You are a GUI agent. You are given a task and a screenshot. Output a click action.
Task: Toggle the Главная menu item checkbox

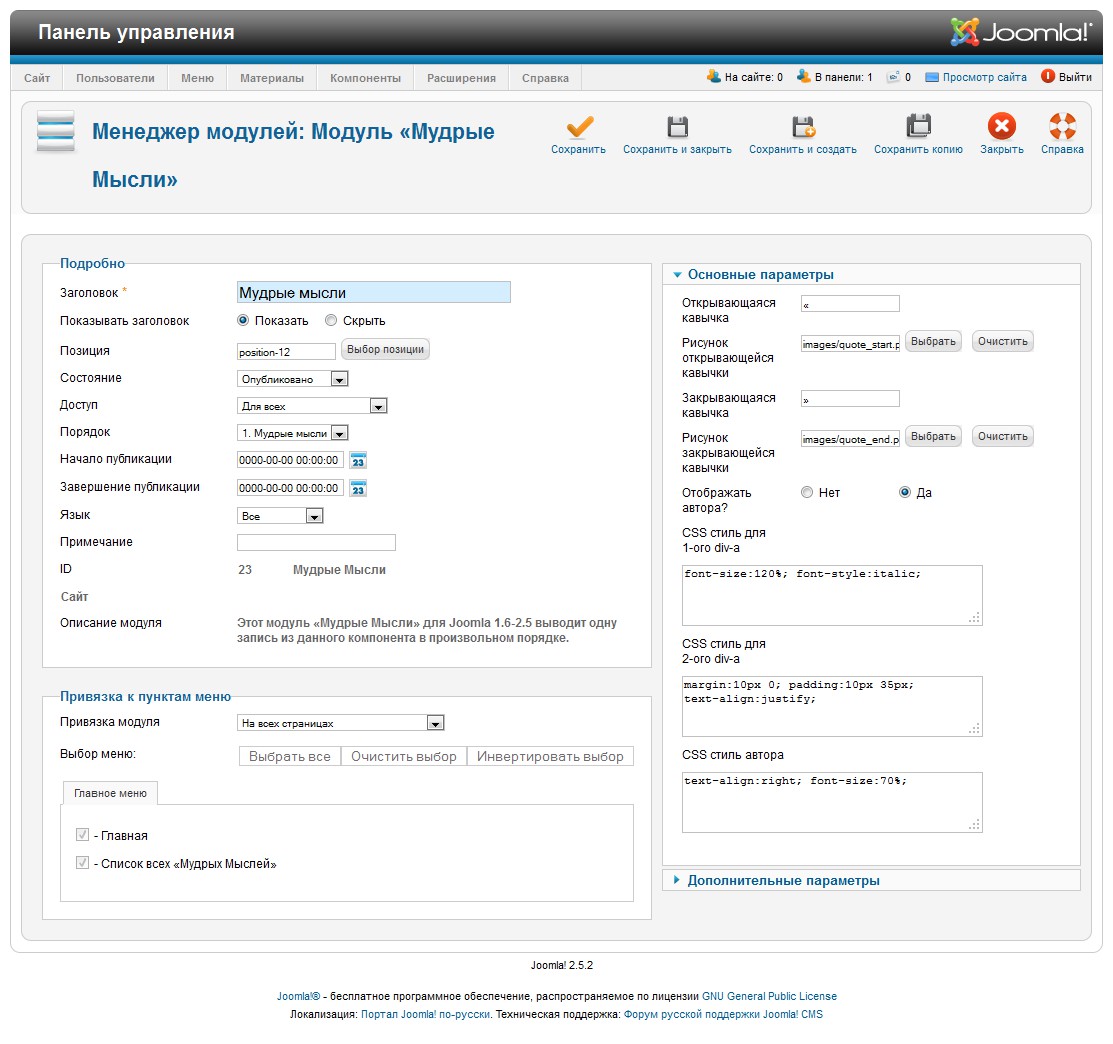pos(82,835)
